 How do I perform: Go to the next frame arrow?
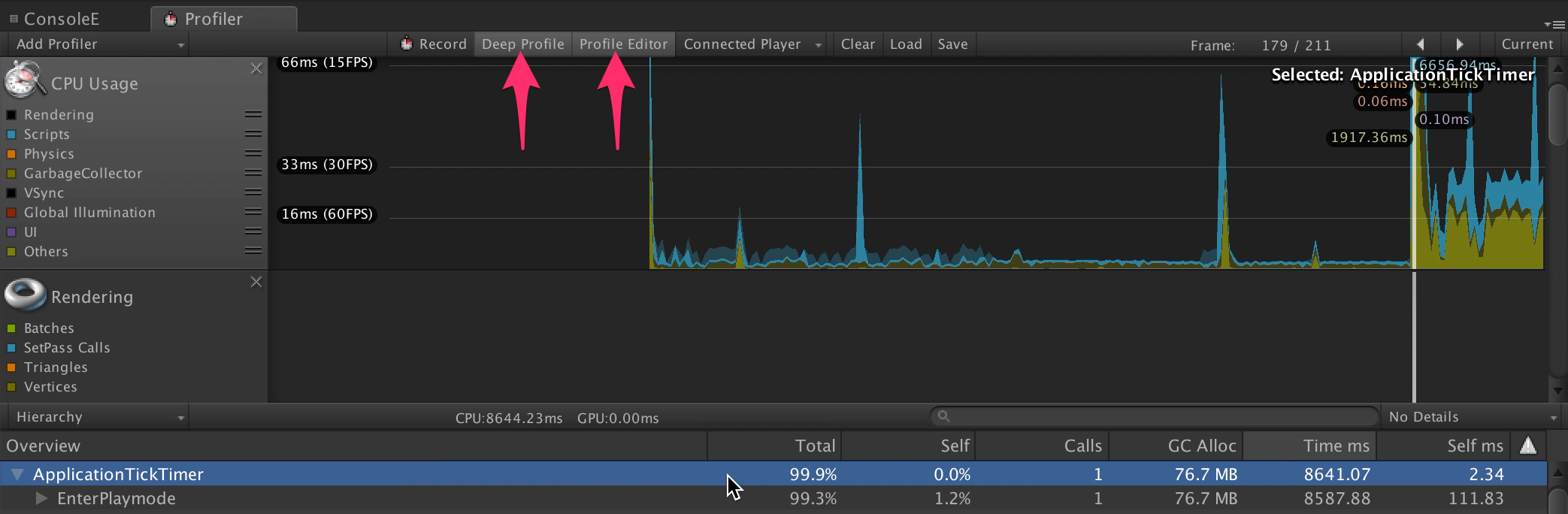click(x=1459, y=44)
